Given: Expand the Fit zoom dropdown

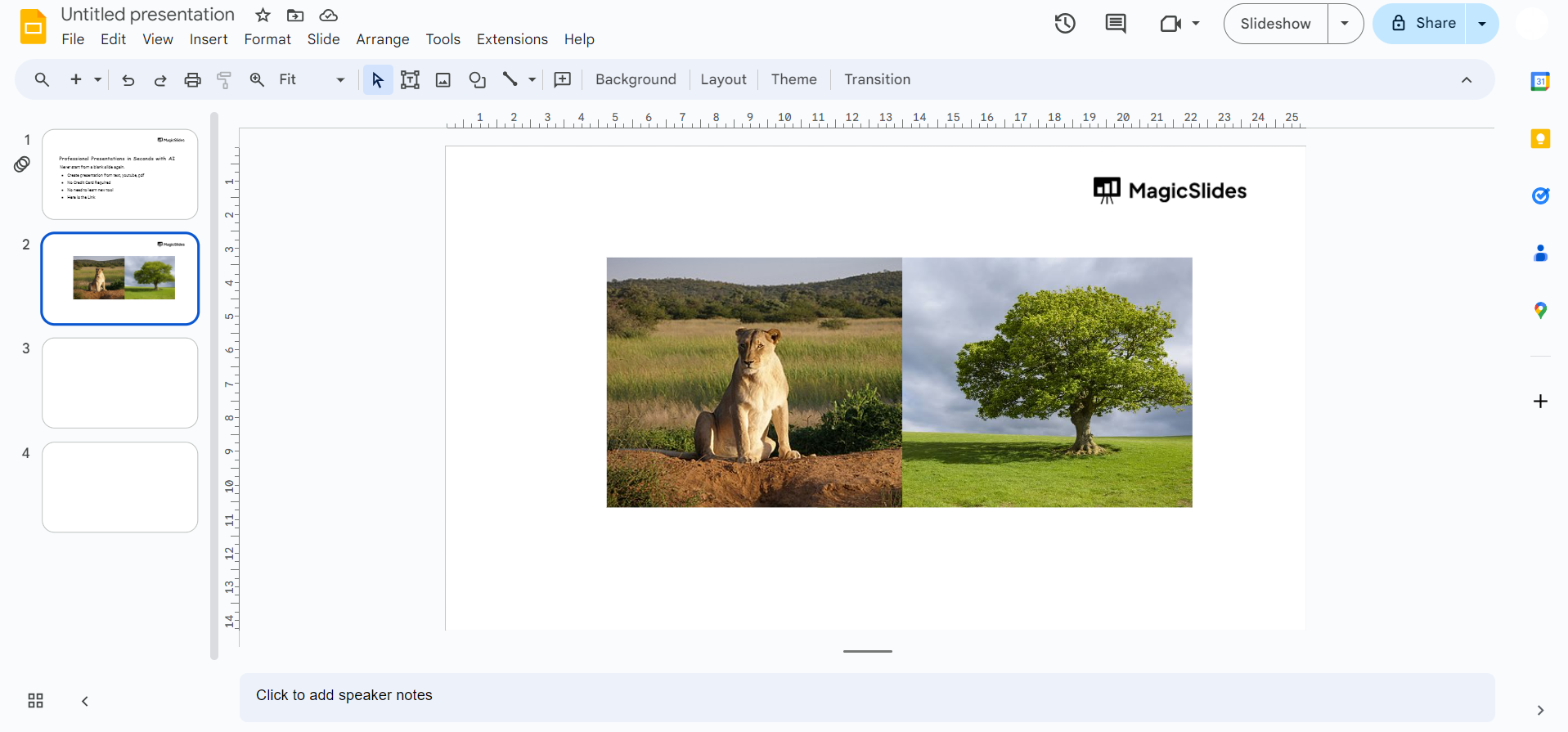Looking at the screenshot, I should click(340, 80).
